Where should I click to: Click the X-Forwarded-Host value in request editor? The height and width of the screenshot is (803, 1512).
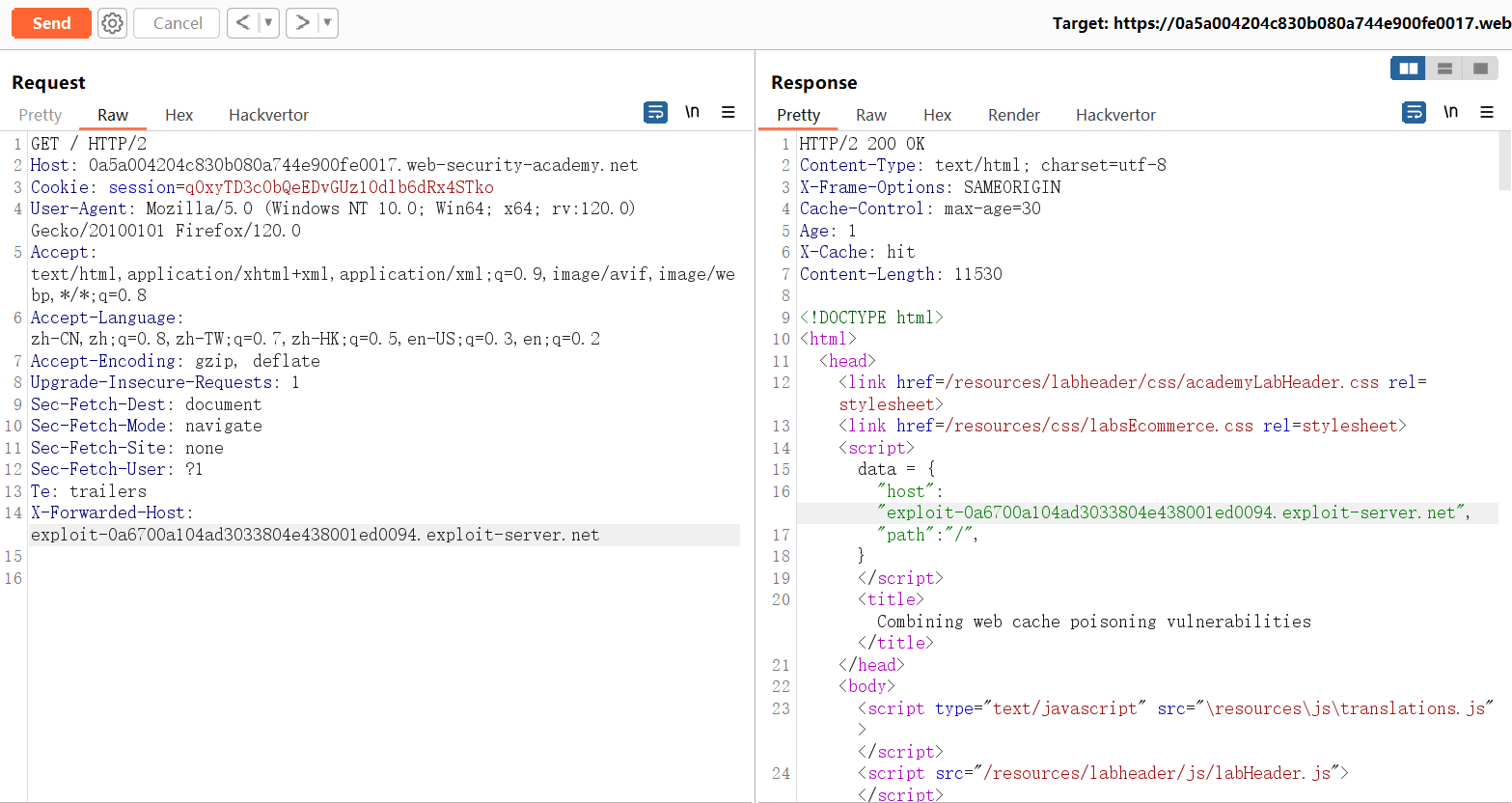(315, 535)
